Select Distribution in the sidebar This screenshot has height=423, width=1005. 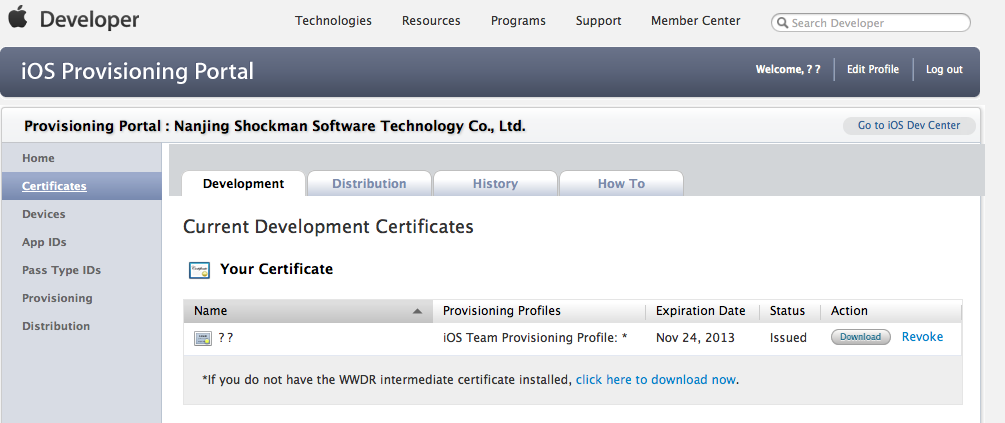tap(81, 326)
